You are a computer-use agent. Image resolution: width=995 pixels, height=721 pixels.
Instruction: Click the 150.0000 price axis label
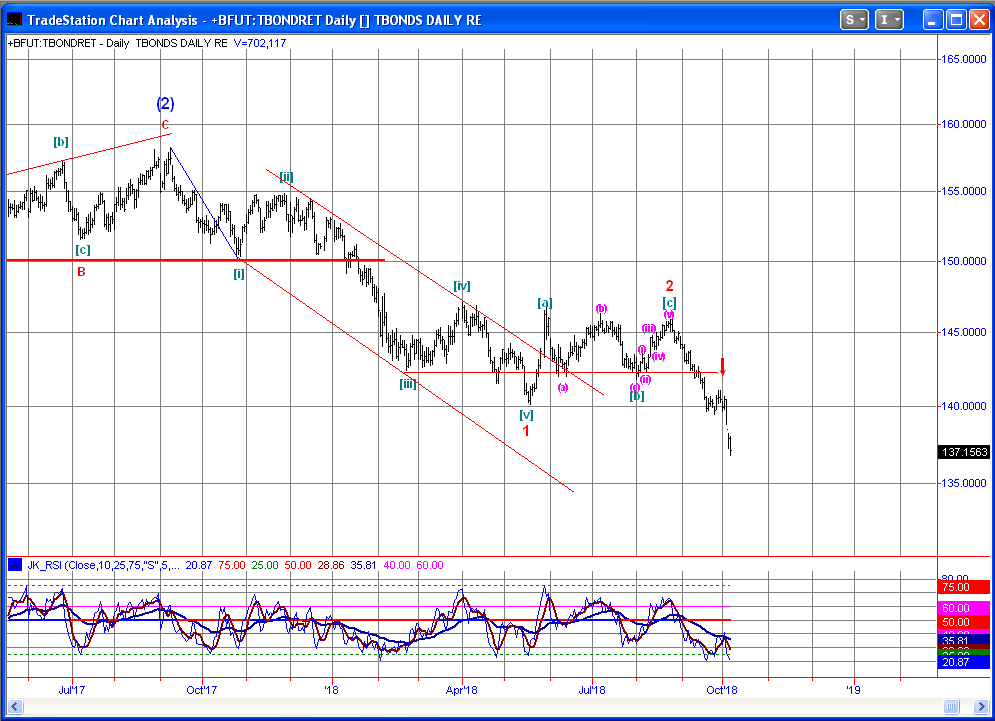[x=963, y=261]
